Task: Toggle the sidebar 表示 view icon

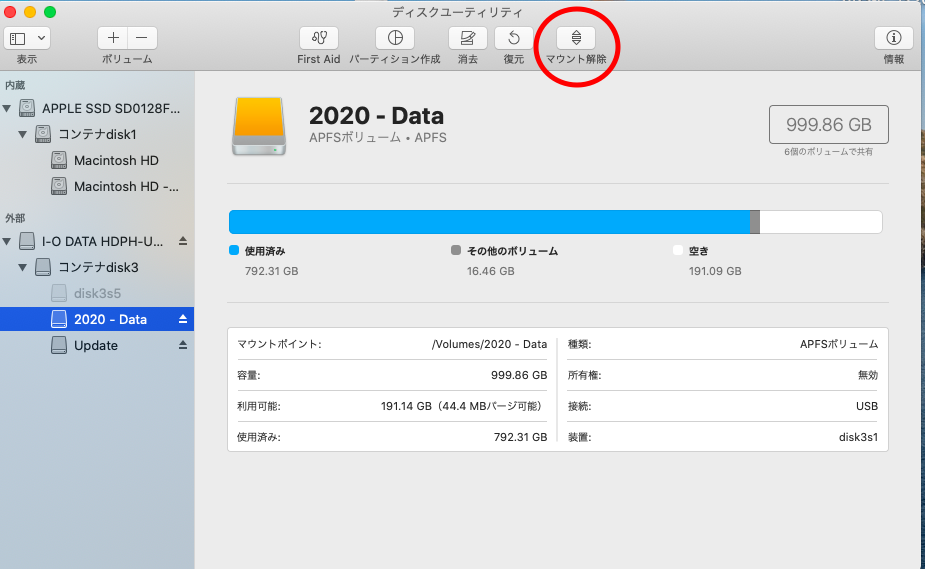Action: tap(18, 38)
